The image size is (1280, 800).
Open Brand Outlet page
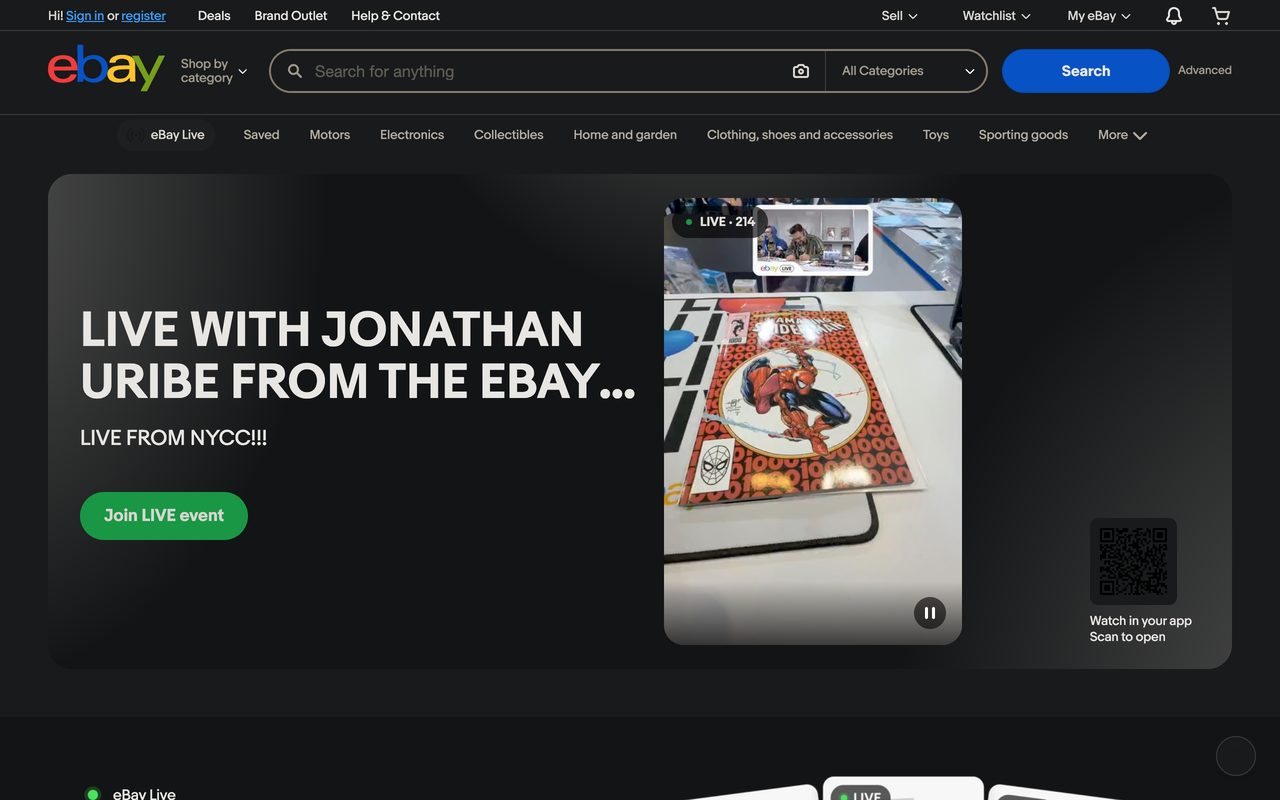pos(291,16)
